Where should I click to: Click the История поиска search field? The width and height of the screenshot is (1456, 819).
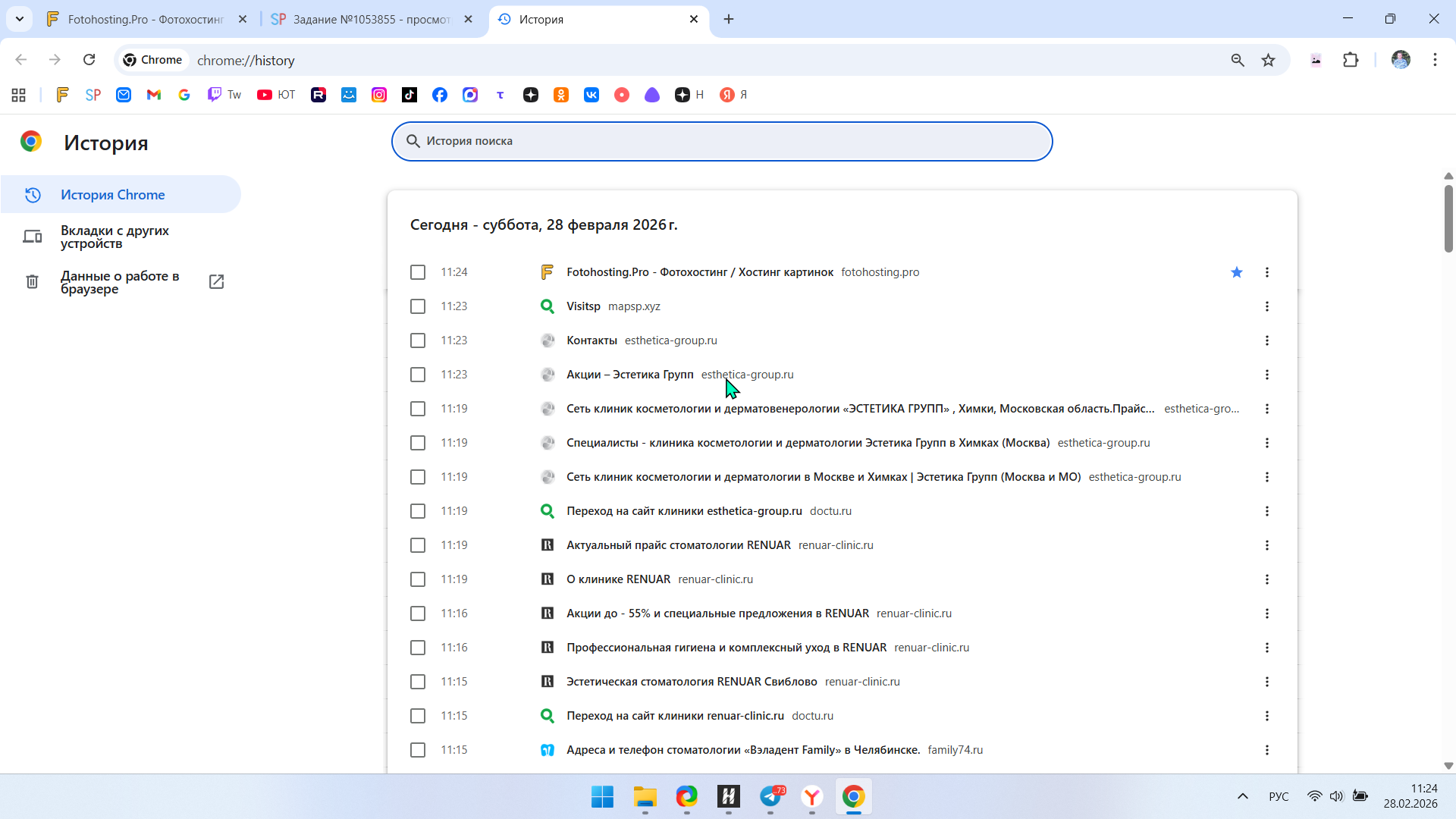(720, 141)
